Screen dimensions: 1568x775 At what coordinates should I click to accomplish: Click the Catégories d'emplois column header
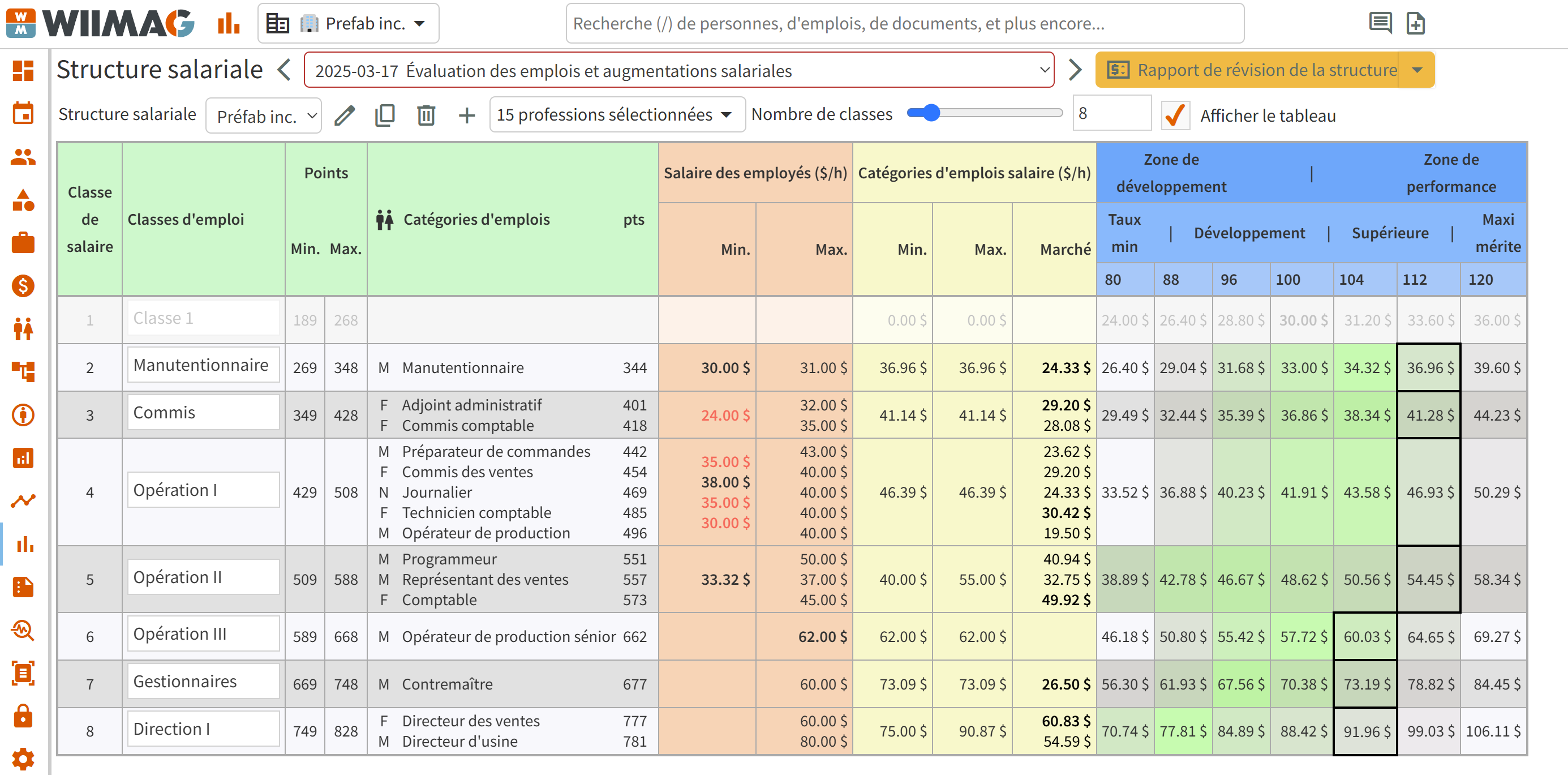point(476,219)
